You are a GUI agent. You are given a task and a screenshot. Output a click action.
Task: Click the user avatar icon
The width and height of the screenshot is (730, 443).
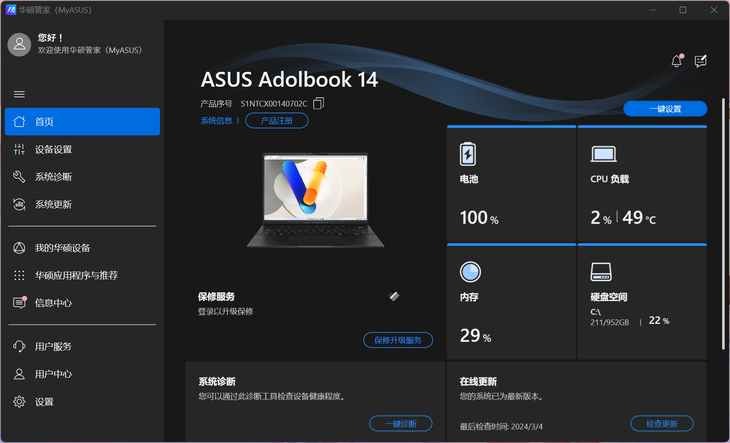pos(20,44)
